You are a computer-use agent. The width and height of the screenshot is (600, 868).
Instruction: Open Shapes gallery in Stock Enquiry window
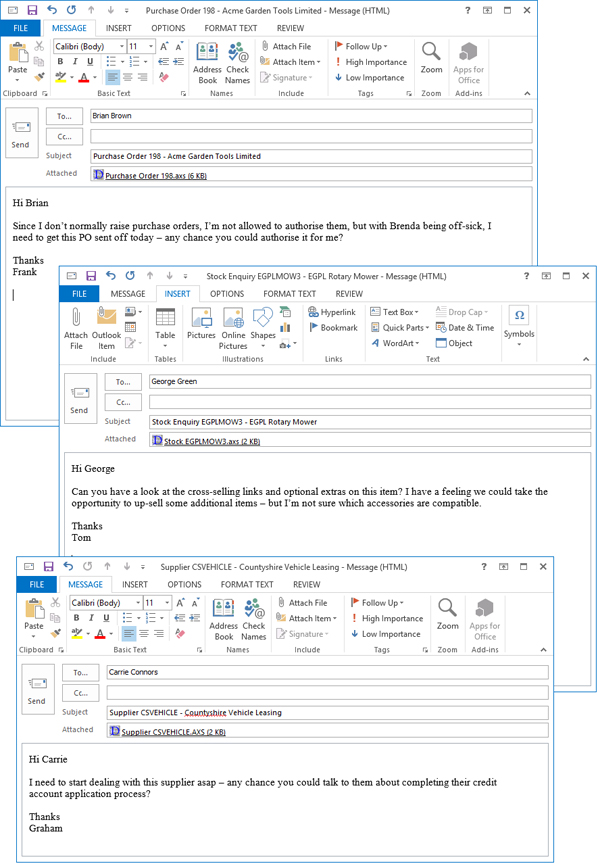tap(262, 329)
